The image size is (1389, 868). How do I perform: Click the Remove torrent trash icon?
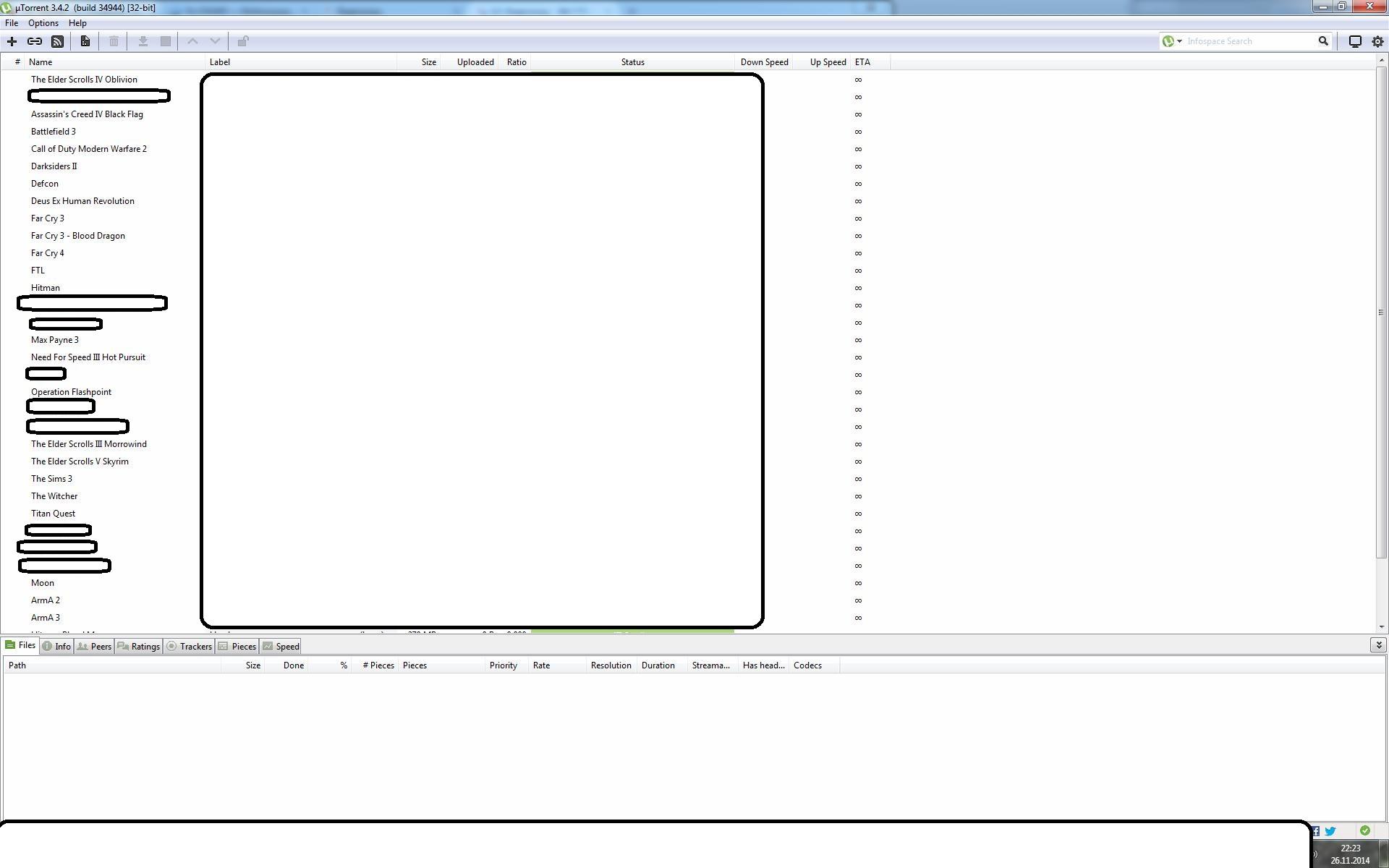pyautogui.click(x=114, y=41)
